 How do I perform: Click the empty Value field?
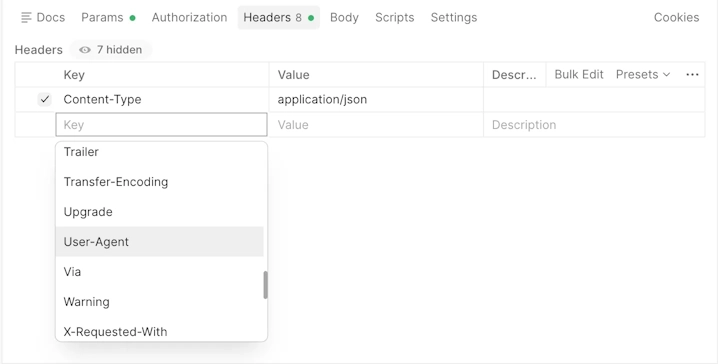coord(376,125)
